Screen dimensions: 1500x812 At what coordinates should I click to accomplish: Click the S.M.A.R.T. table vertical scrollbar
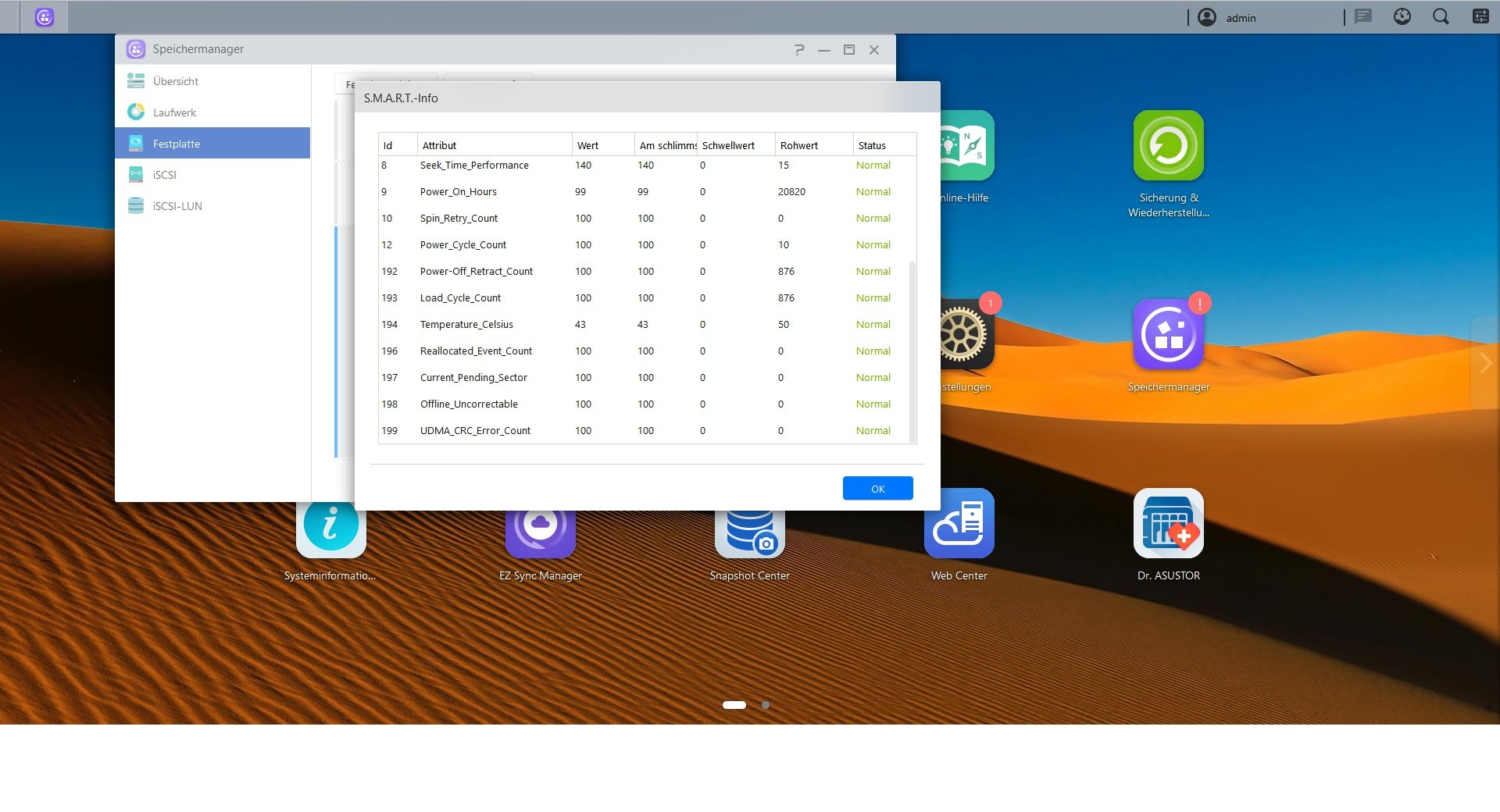[912, 351]
